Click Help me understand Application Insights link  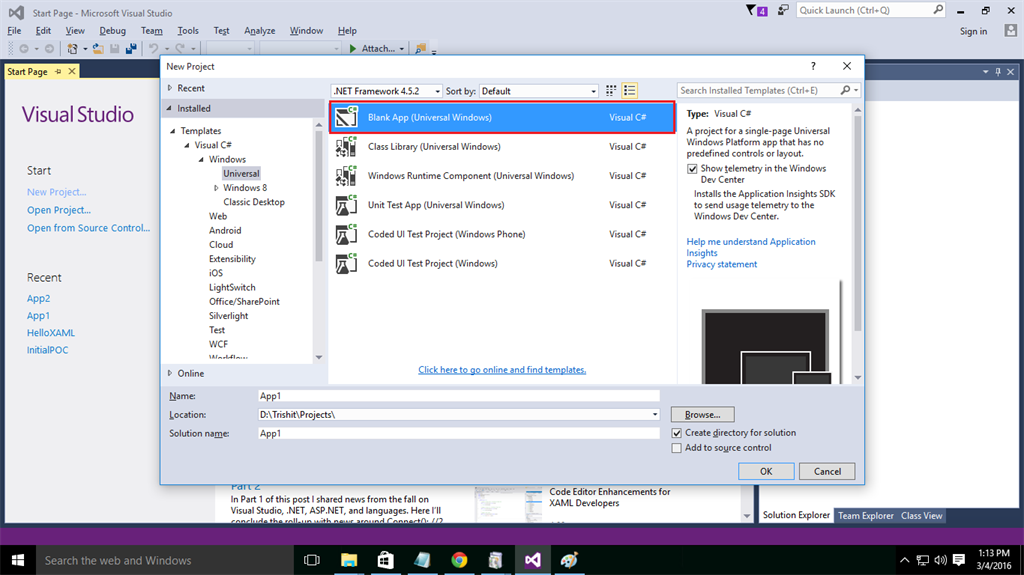tap(750, 247)
